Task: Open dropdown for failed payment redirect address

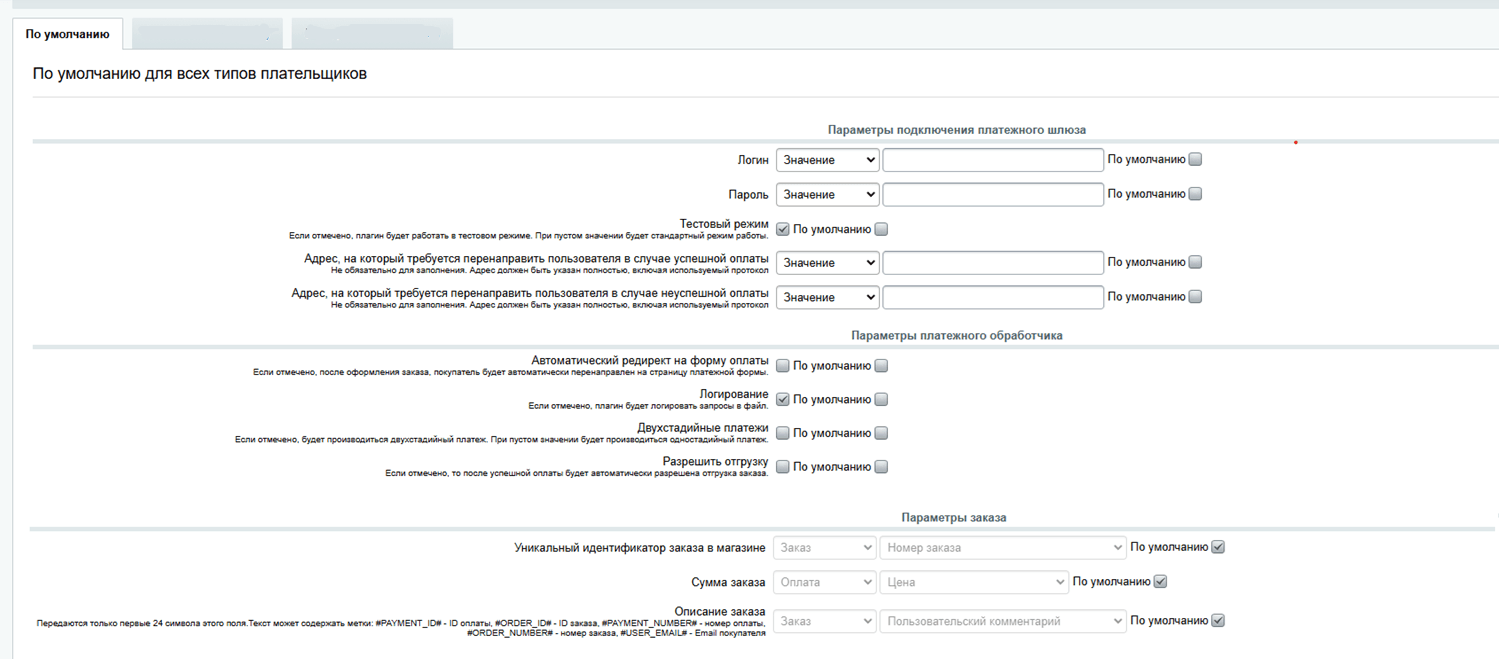Action: click(x=827, y=297)
